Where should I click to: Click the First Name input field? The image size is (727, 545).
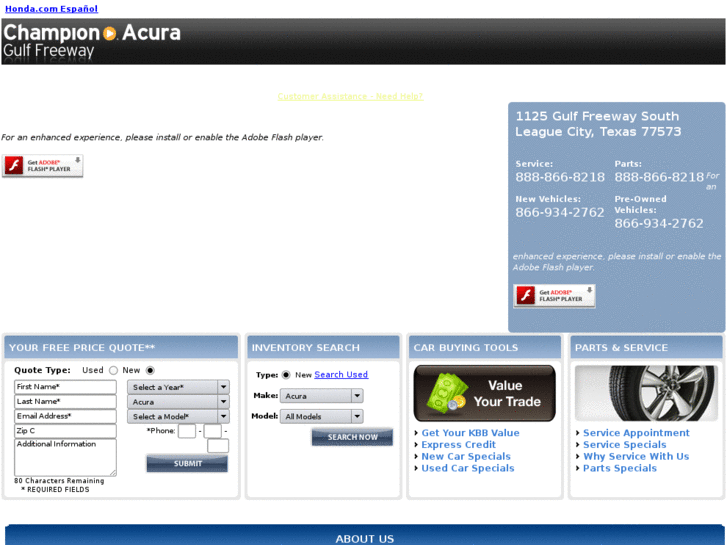click(65, 387)
